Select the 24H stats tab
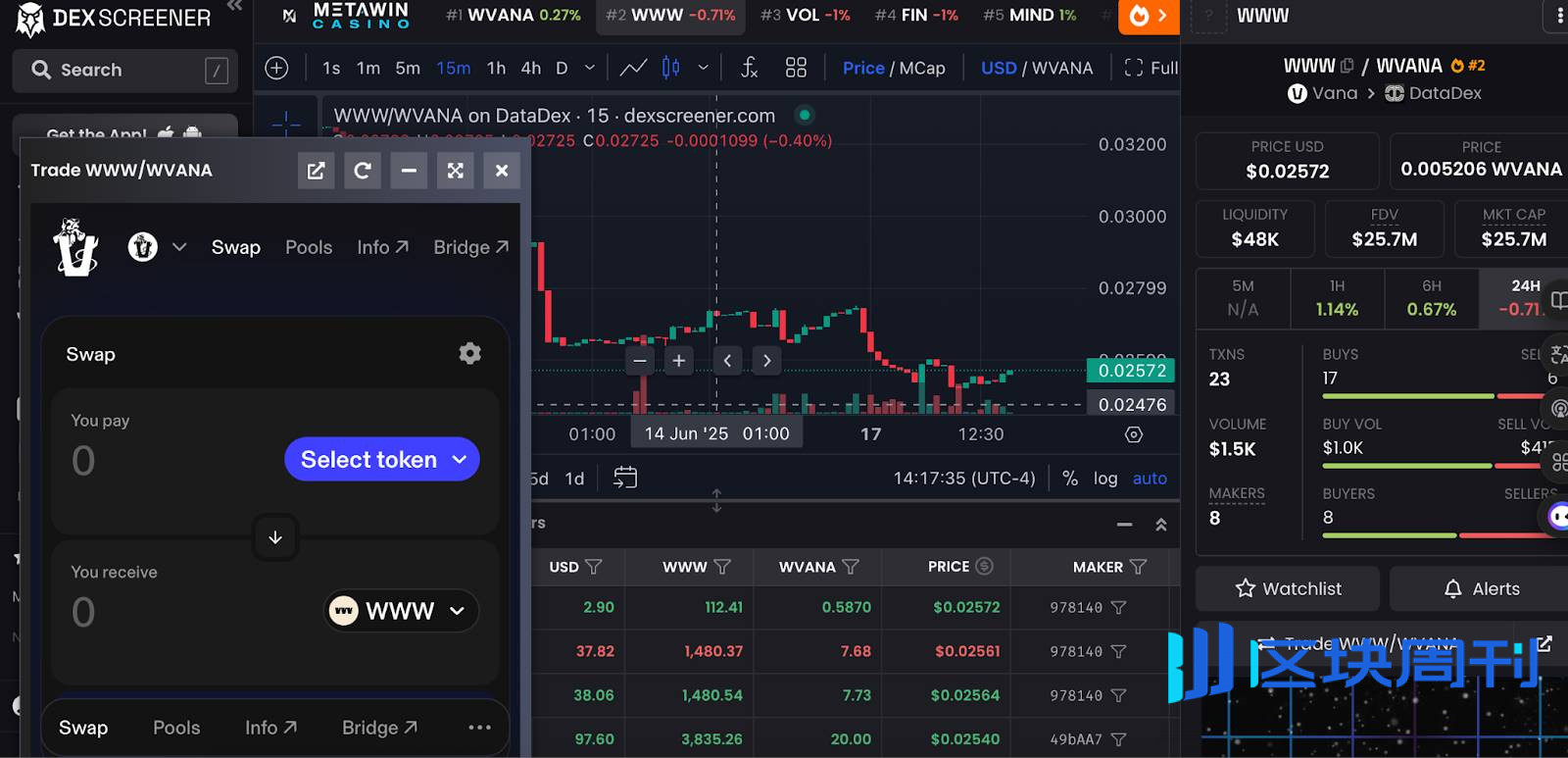The height and width of the screenshot is (758, 1568). [1522, 298]
